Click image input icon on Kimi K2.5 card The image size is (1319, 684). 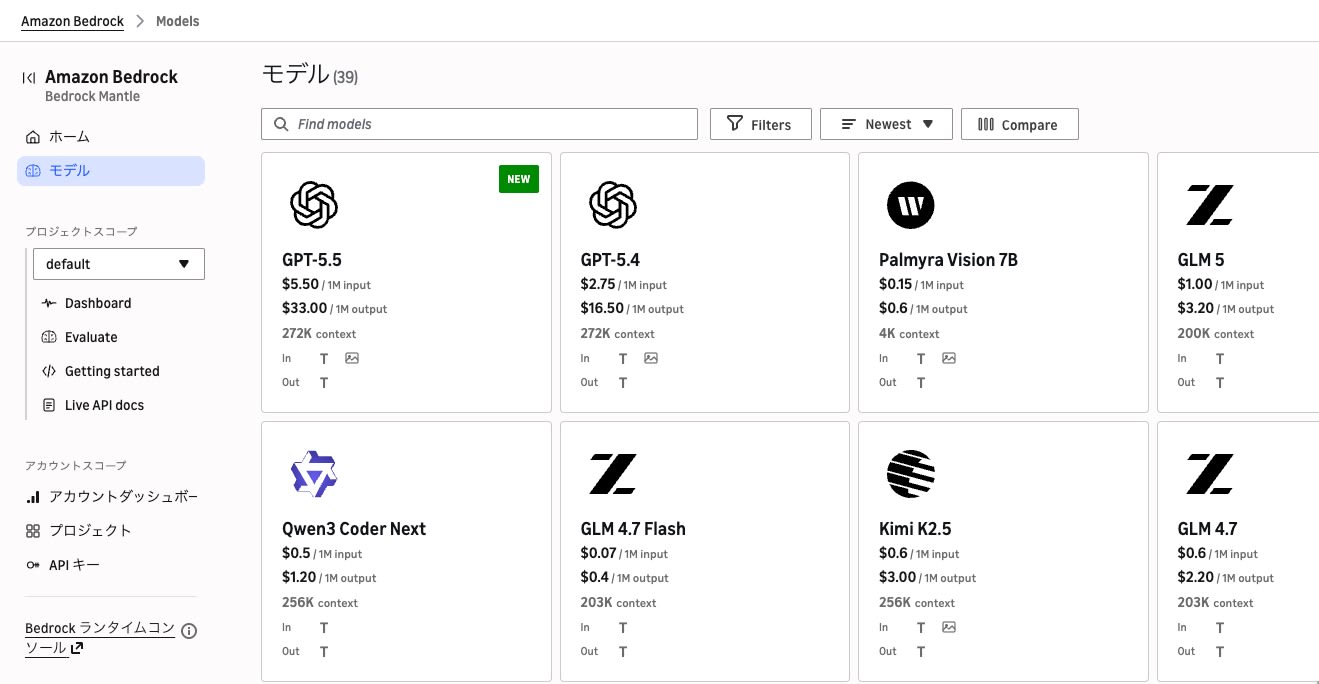(949, 627)
